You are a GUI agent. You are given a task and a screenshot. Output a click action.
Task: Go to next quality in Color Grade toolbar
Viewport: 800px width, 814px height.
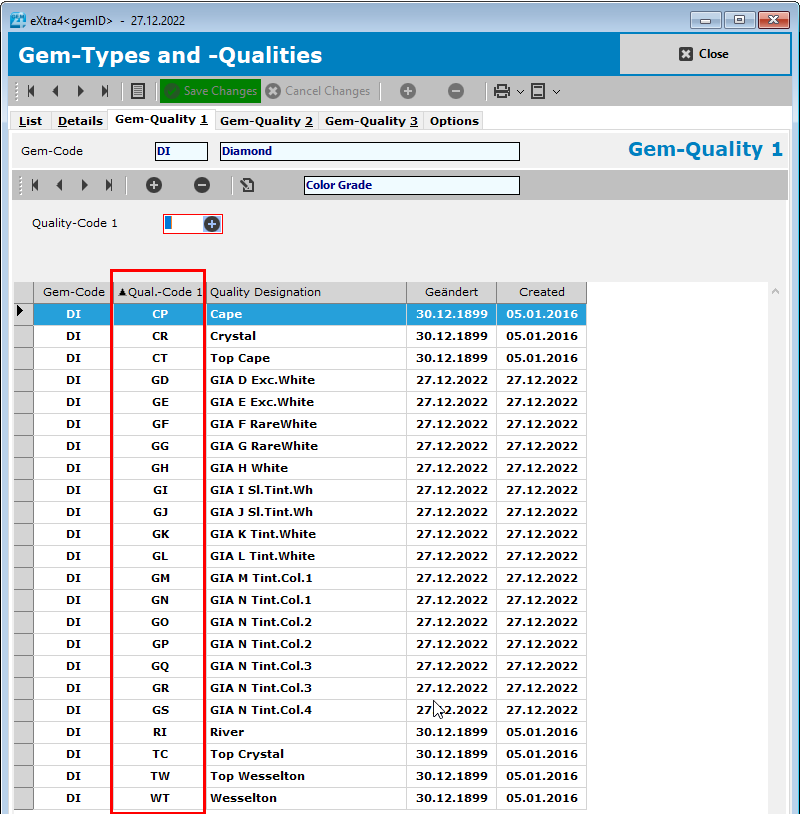click(x=84, y=185)
